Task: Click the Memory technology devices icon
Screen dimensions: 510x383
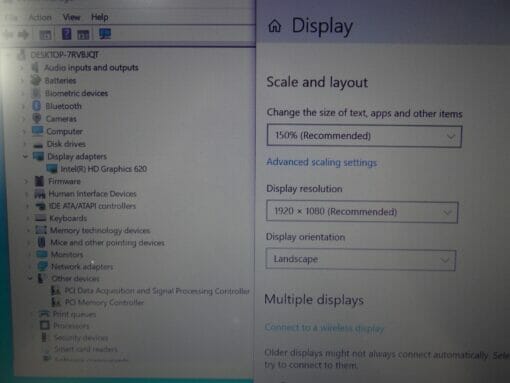Action: (x=41, y=230)
